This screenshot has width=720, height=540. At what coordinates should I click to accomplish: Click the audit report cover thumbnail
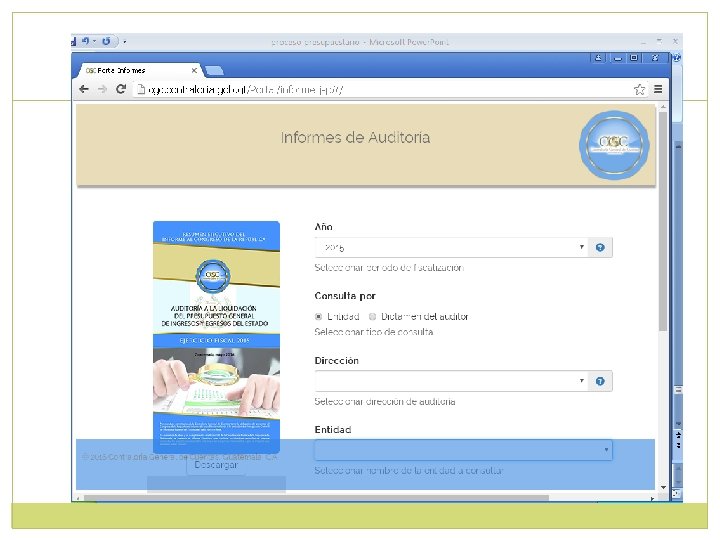216,337
